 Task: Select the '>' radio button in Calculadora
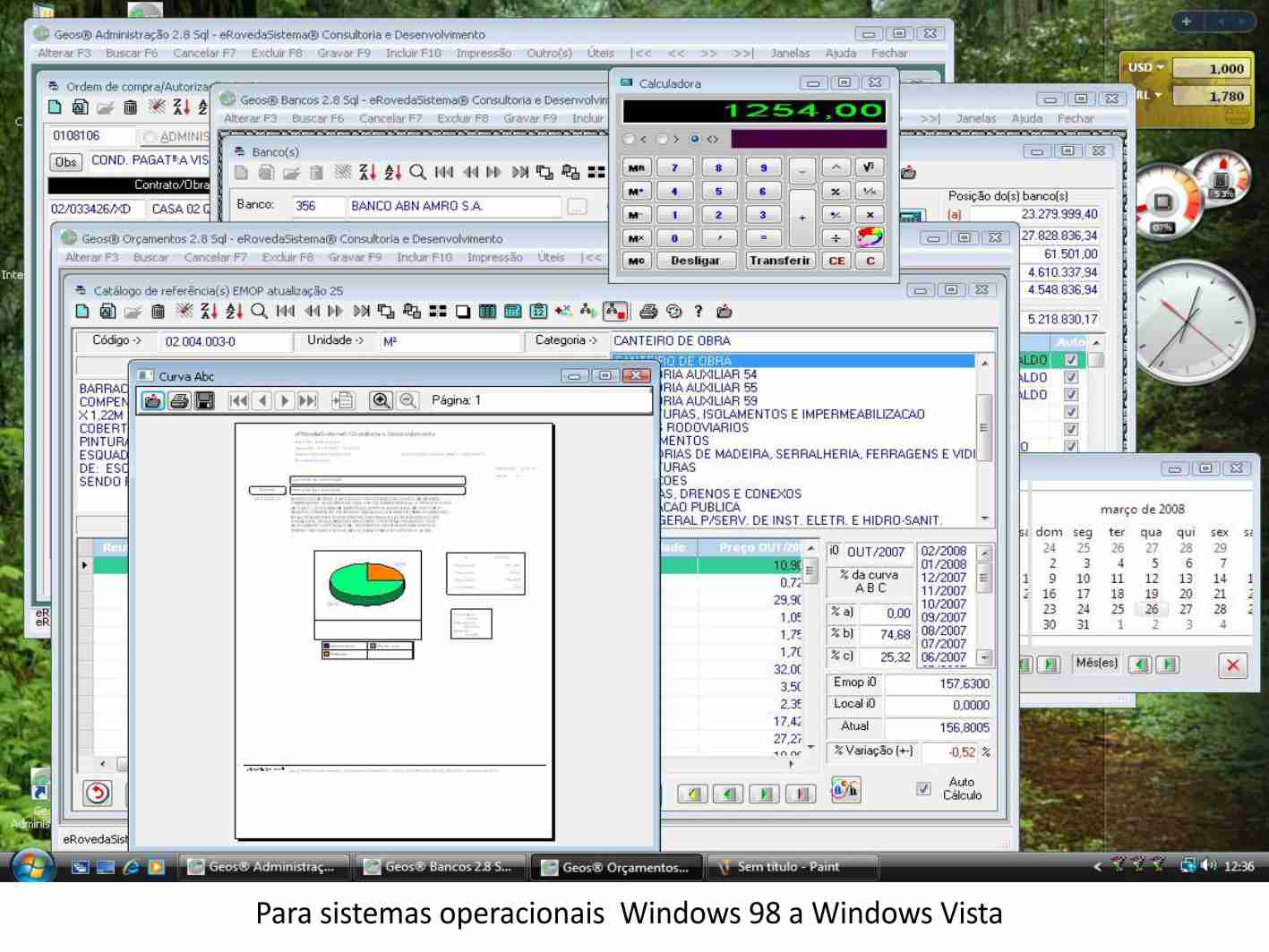[x=663, y=139]
